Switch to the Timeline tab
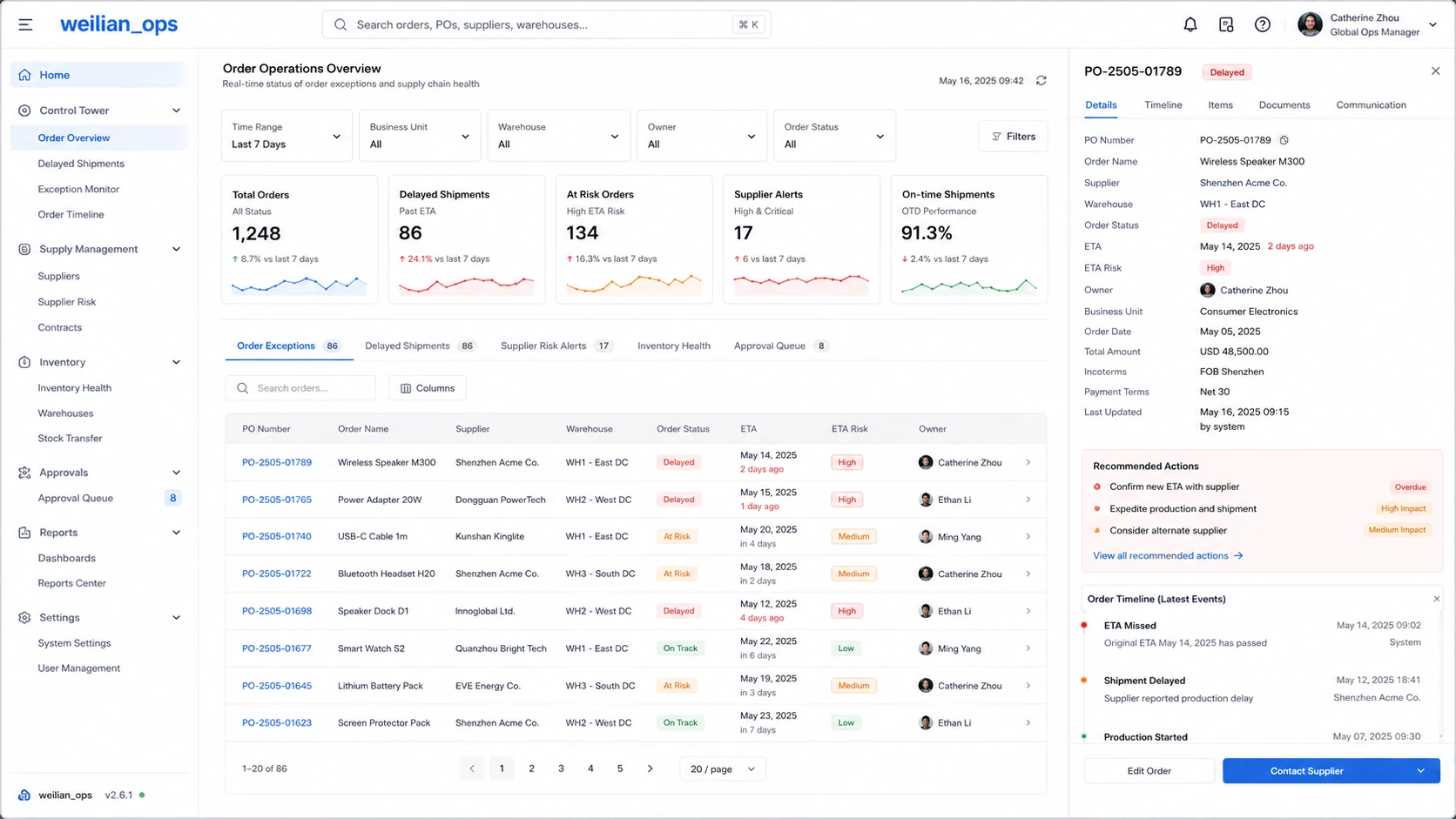Image resolution: width=1456 pixels, height=819 pixels. (1163, 104)
